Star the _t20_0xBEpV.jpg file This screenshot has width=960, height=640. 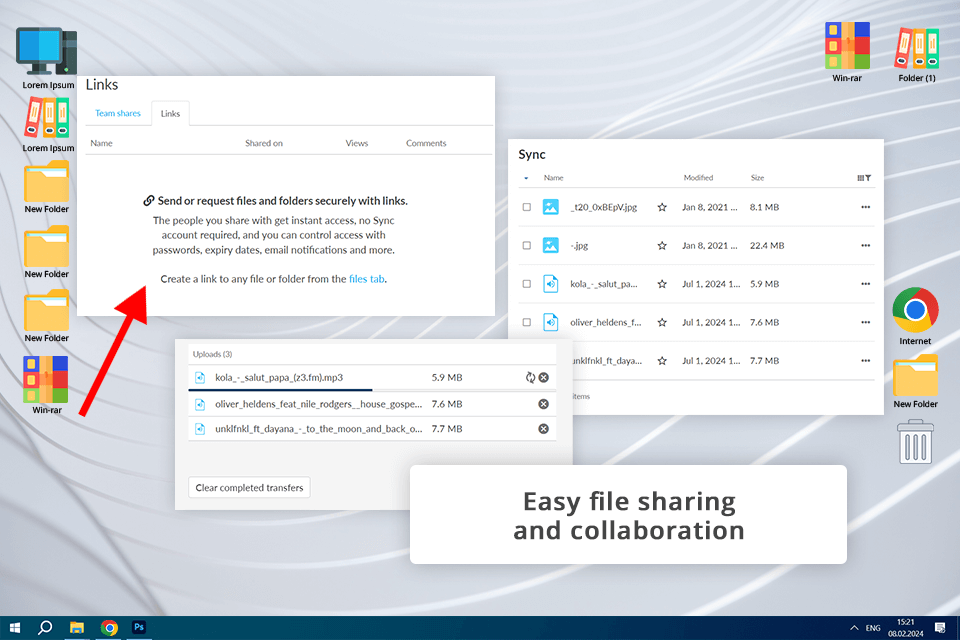pyautogui.click(x=662, y=208)
